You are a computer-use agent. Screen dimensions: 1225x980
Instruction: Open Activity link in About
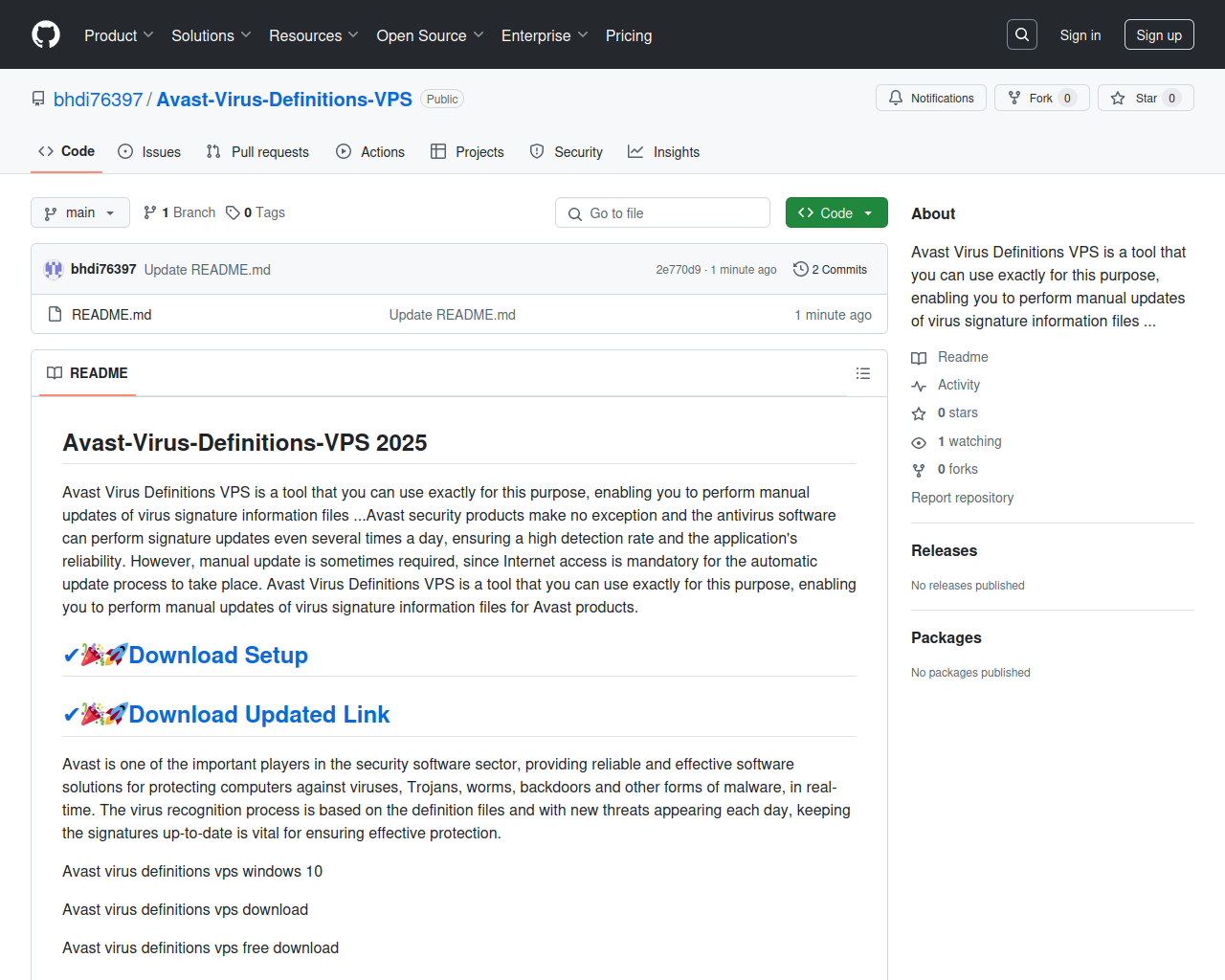(x=958, y=385)
